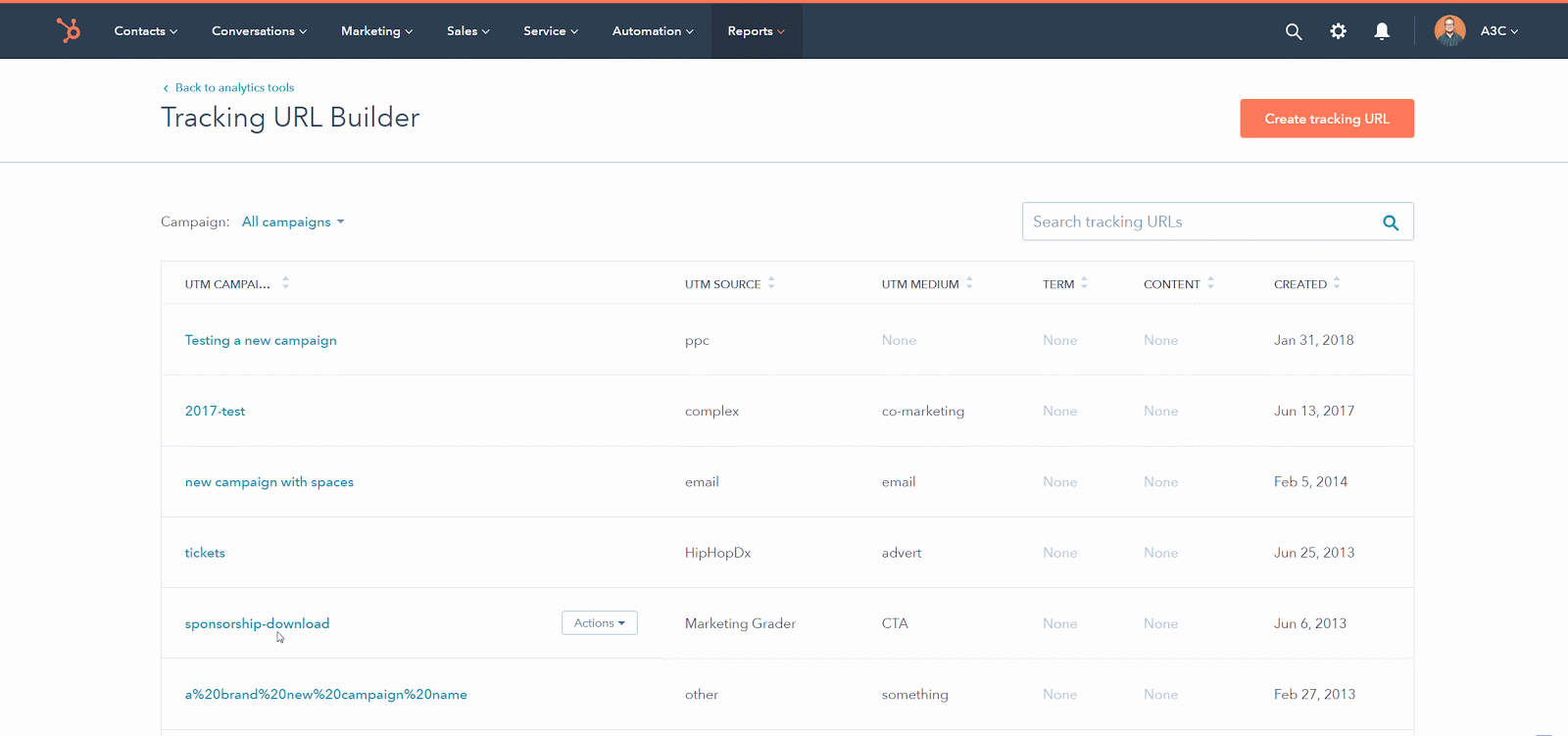
Task: Click the user avatar picture
Action: point(1449,30)
